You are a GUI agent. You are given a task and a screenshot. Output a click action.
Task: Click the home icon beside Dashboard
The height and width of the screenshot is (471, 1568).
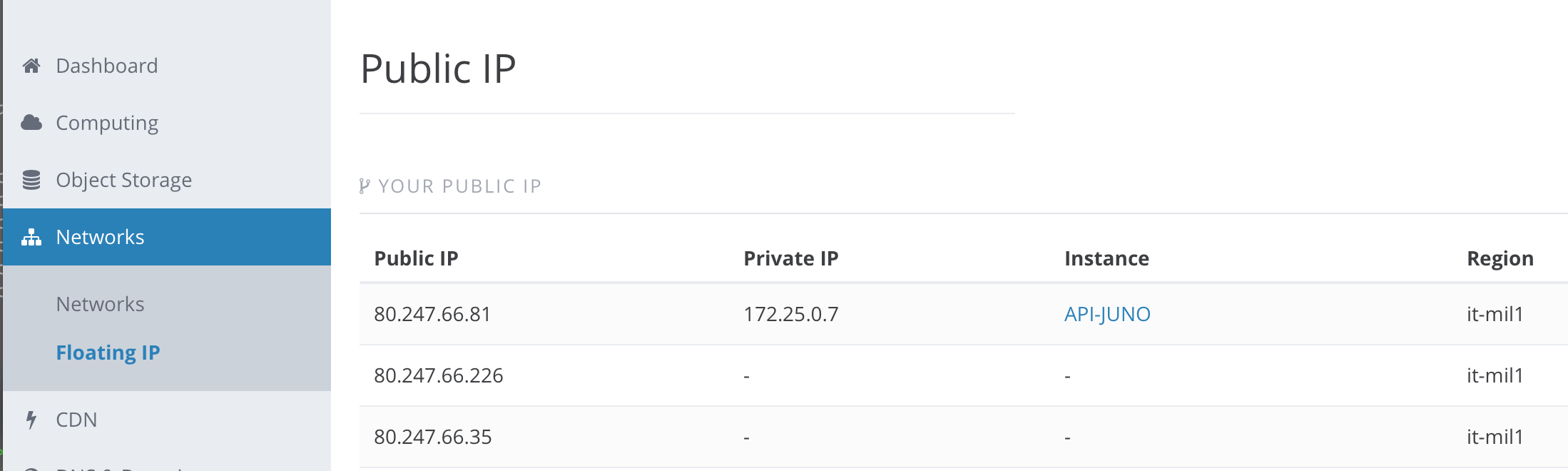click(x=31, y=66)
